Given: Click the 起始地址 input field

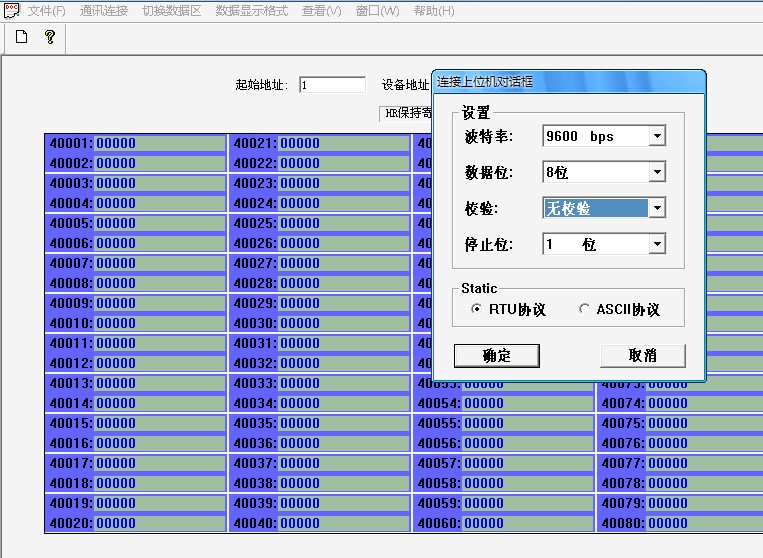Looking at the screenshot, I should pyautogui.click(x=332, y=85).
